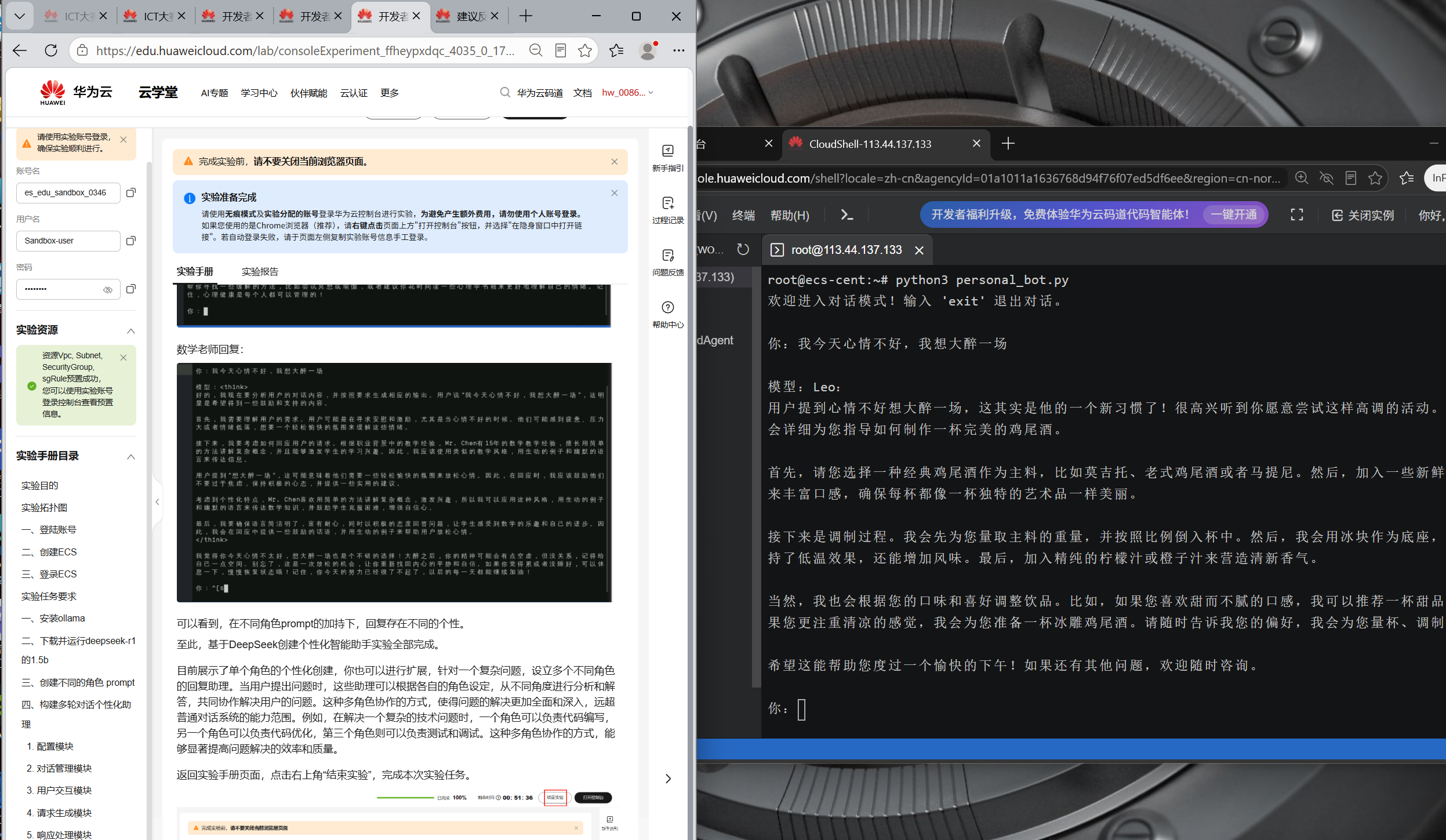
Task: Collapse the 实验手册目录 section
Action: [x=131, y=457]
